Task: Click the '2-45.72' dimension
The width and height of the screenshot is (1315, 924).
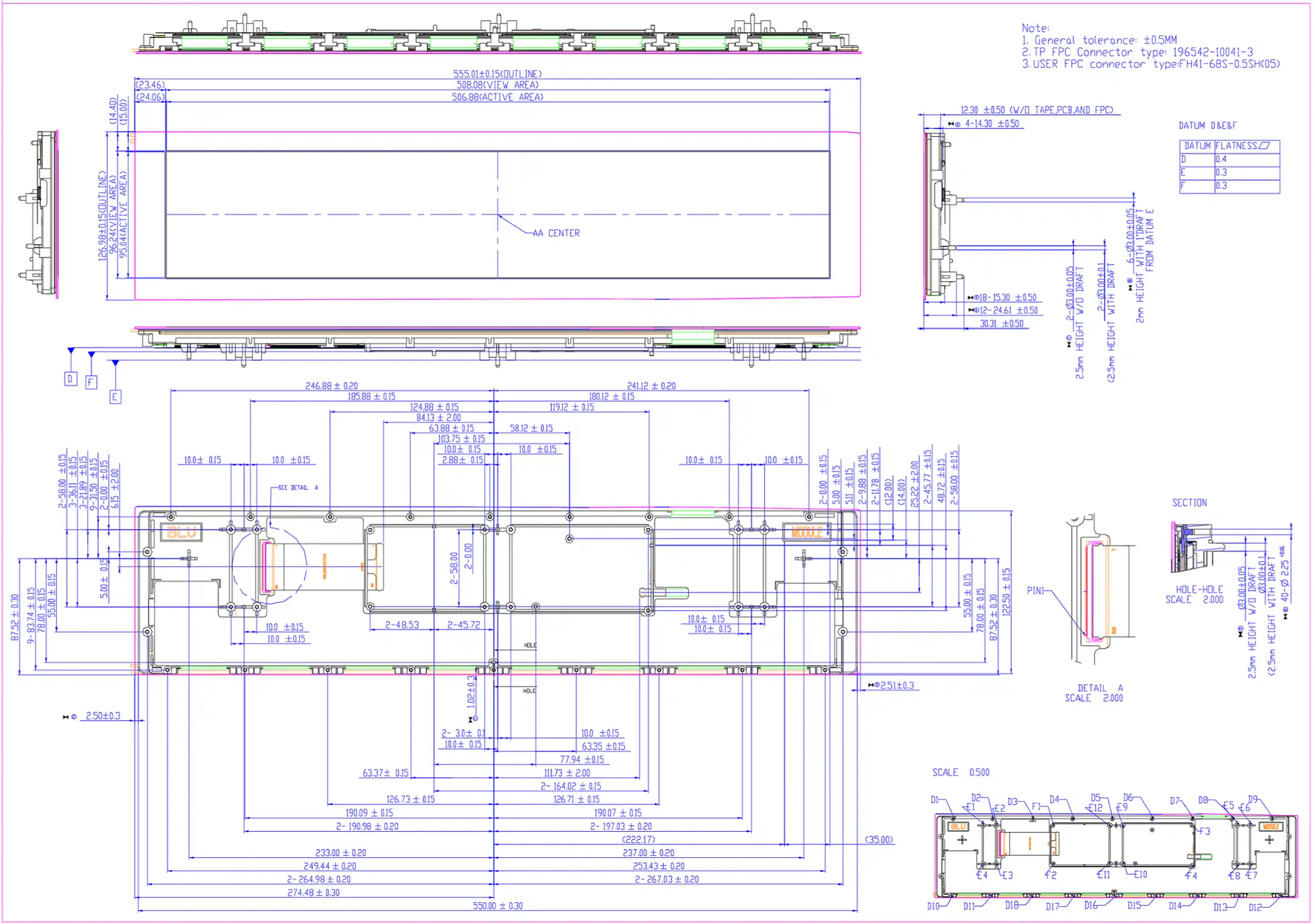Action: point(463,625)
